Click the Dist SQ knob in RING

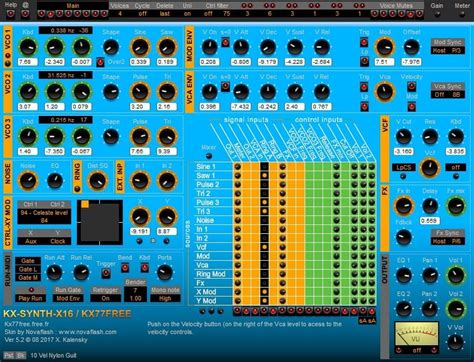point(98,181)
